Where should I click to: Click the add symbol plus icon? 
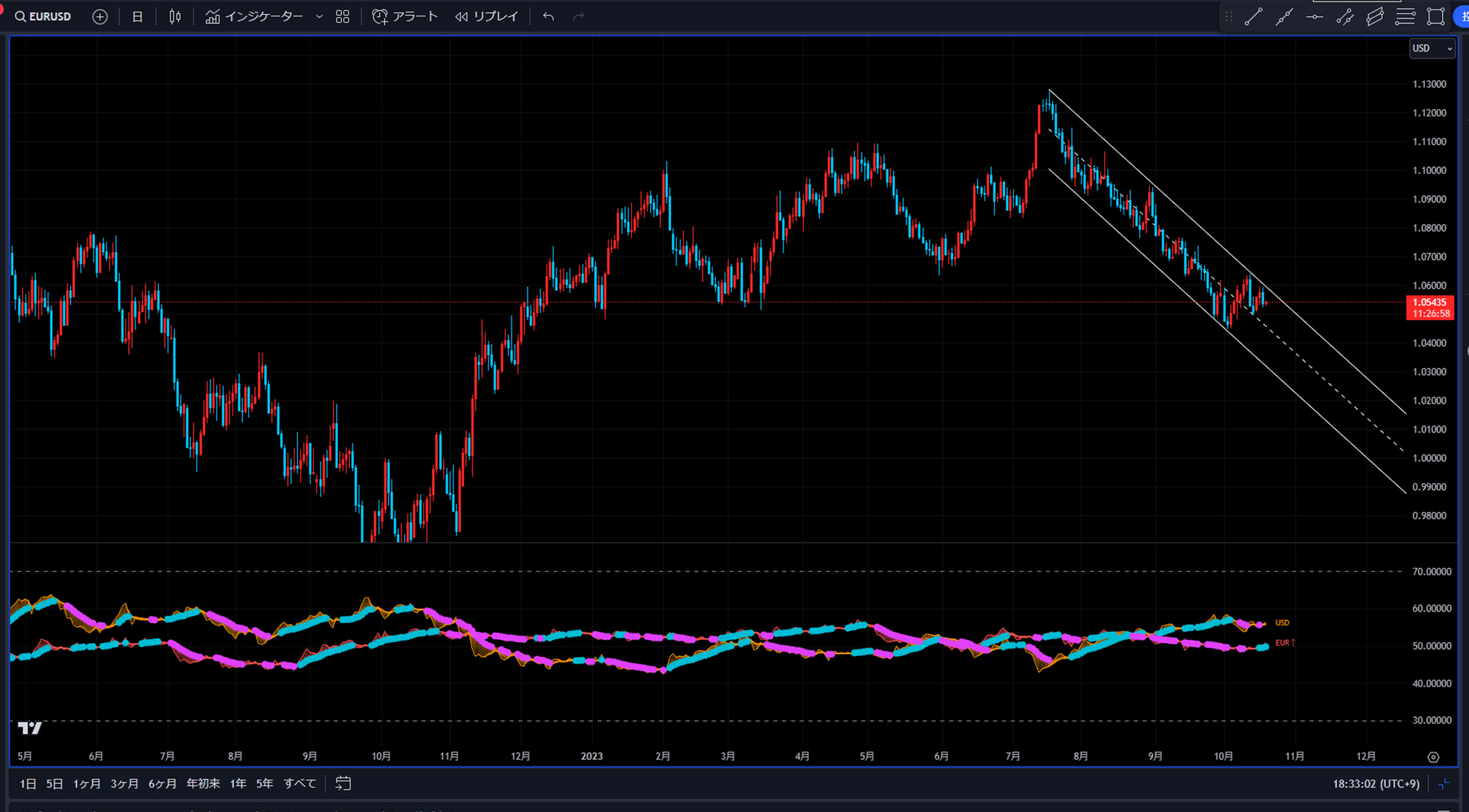coord(100,17)
